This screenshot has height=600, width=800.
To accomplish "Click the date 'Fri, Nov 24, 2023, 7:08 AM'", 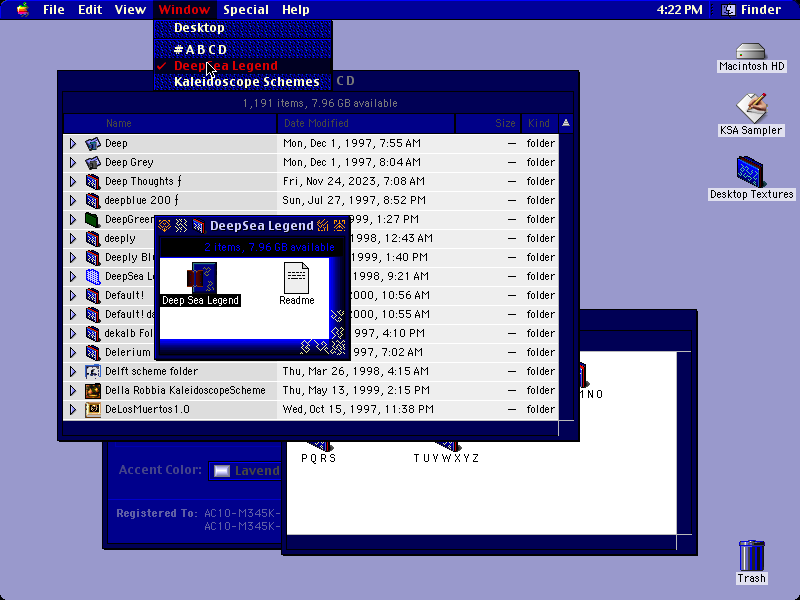I will click(354, 181).
